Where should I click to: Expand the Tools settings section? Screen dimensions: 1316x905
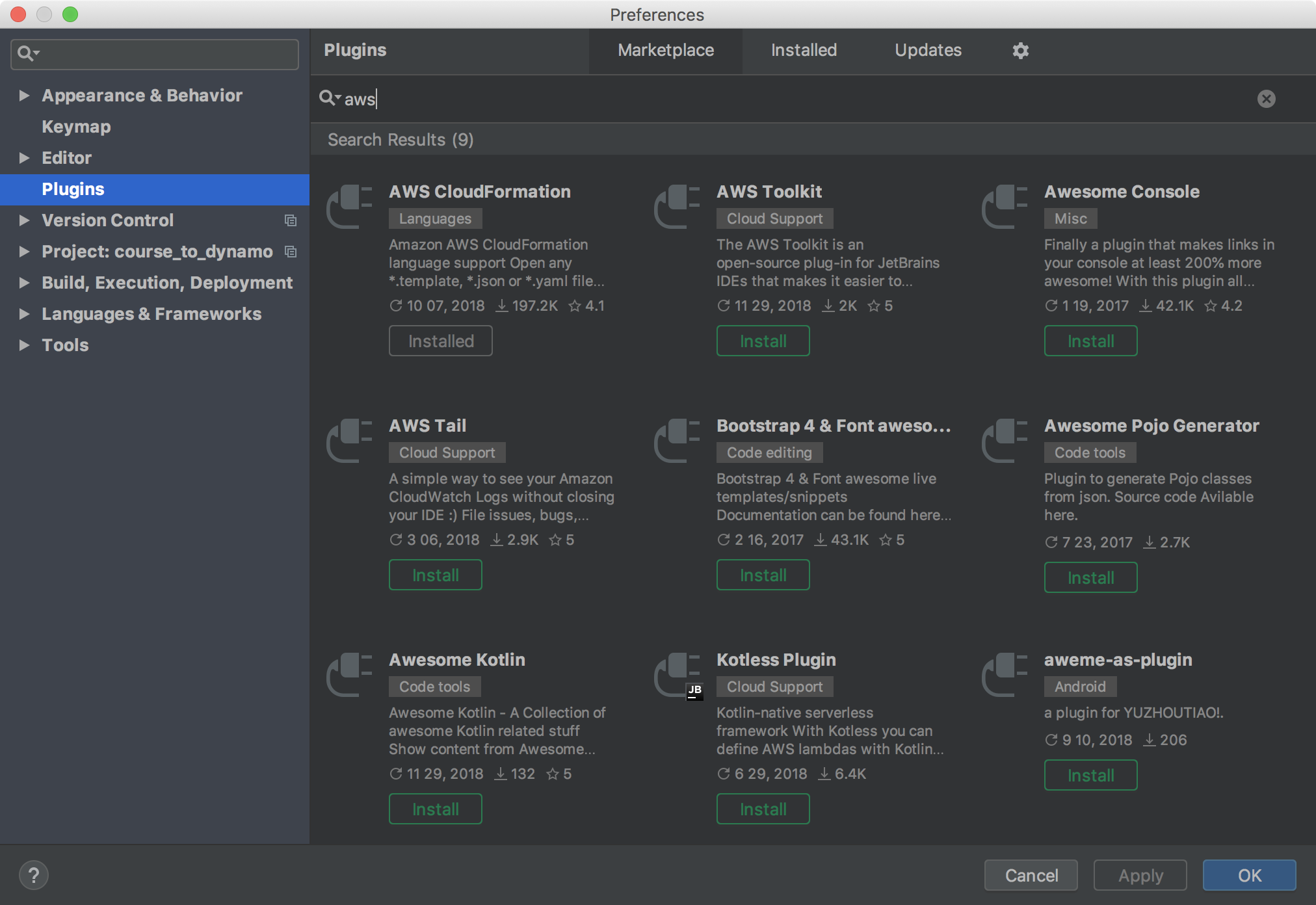tap(25, 345)
